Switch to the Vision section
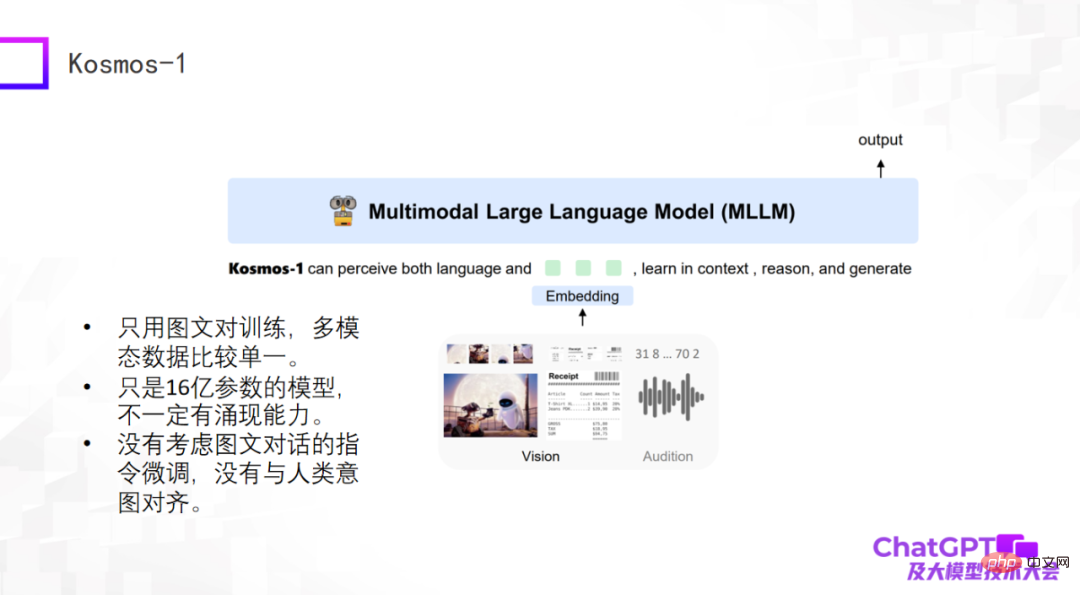Image resolution: width=1080 pixels, height=595 pixels. point(541,456)
